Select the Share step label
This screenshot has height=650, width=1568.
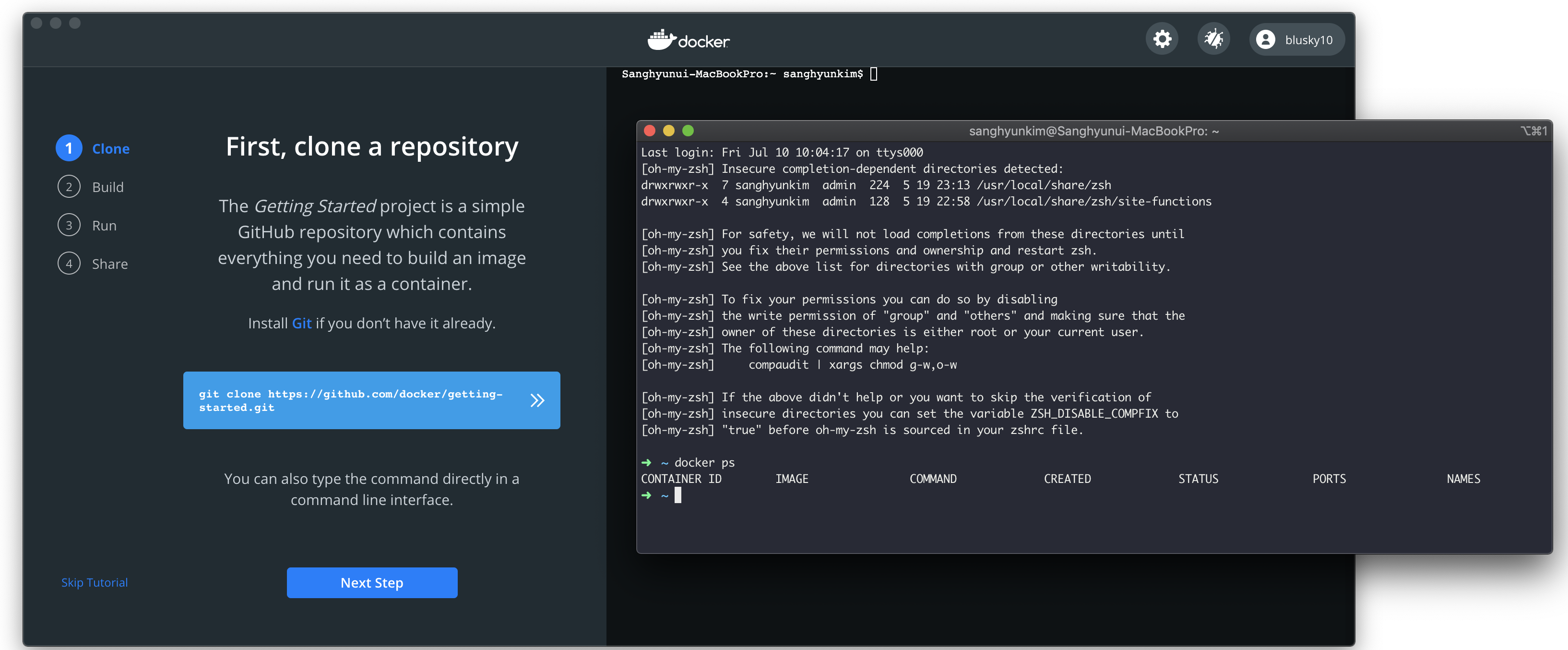(x=109, y=264)
